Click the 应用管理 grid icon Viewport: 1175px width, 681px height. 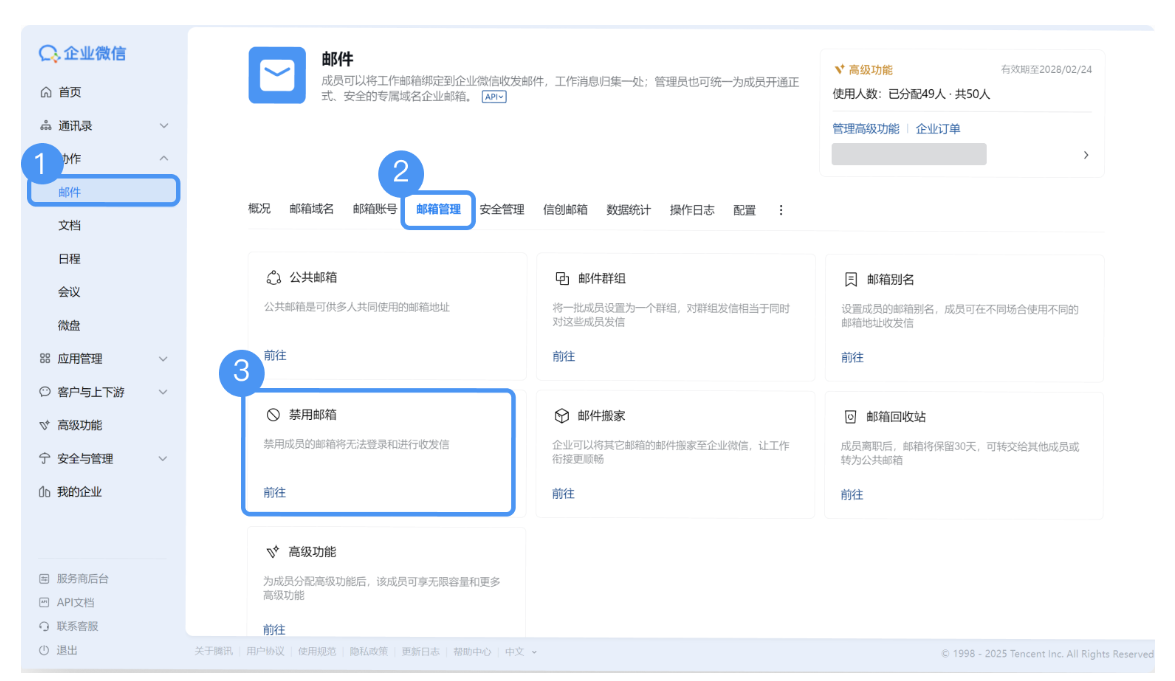45,358
